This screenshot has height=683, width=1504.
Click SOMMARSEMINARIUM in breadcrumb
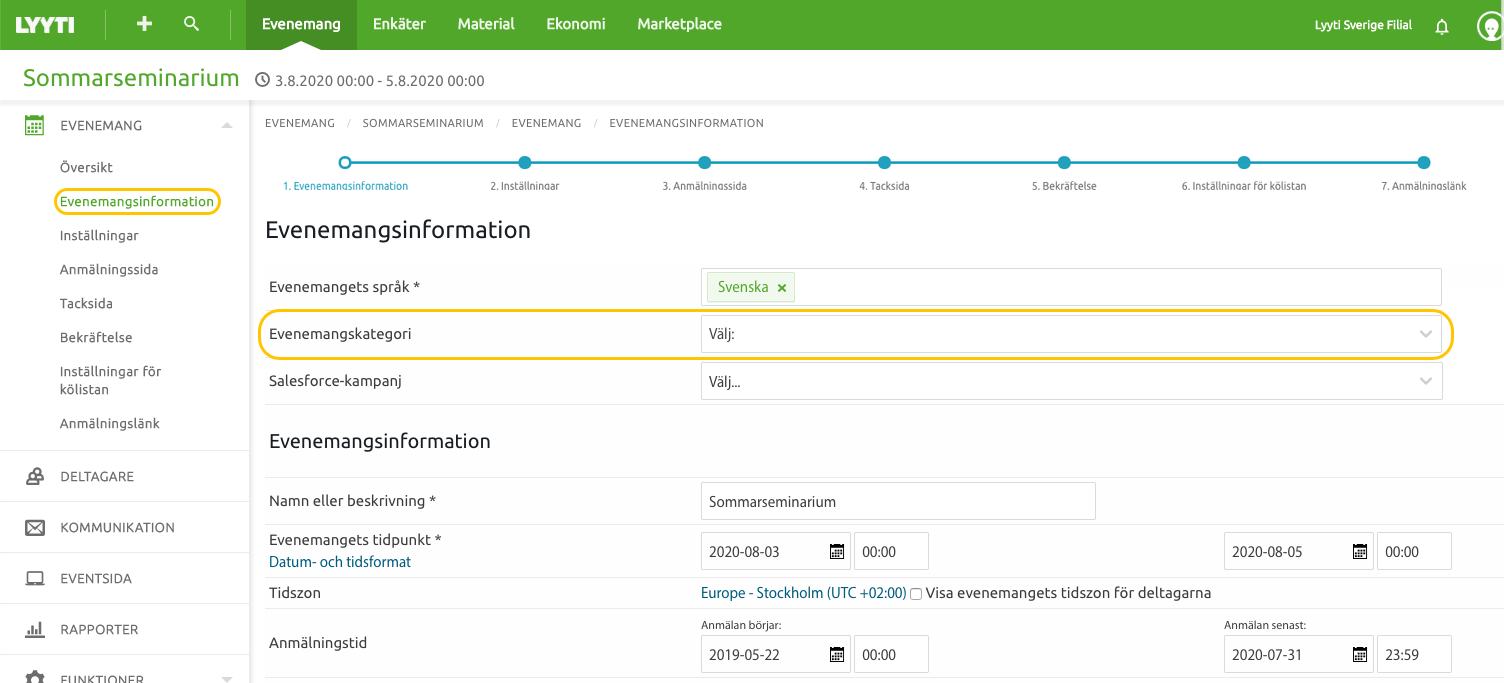coord(423,123)
